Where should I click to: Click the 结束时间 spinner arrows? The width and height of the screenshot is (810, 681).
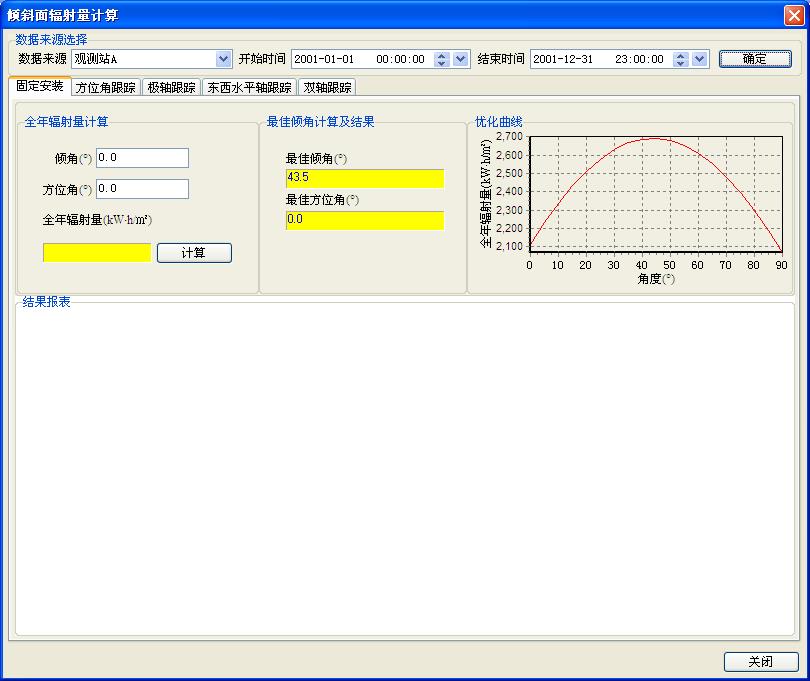click(680, 59)
